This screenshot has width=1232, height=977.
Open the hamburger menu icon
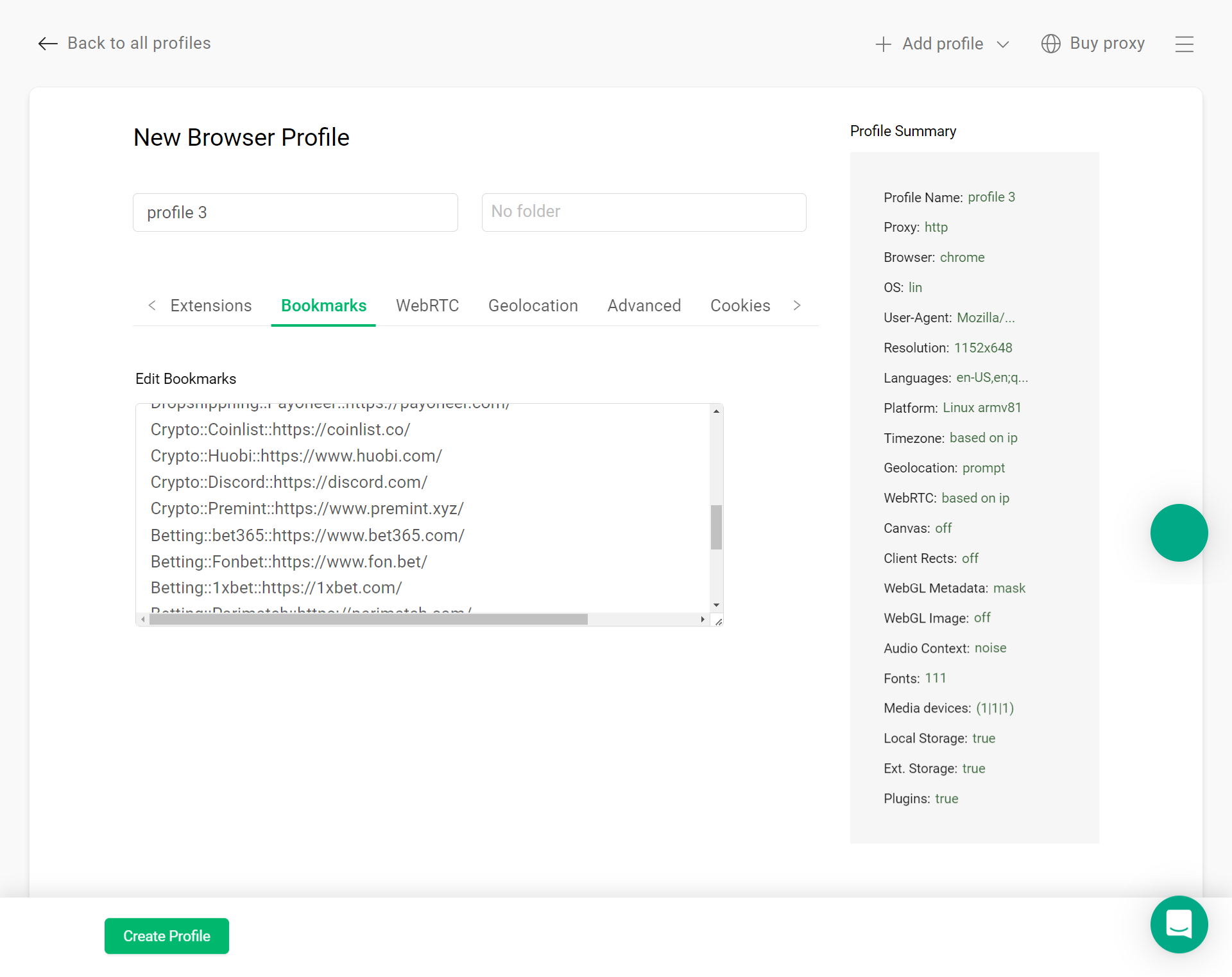point(1185,44)
